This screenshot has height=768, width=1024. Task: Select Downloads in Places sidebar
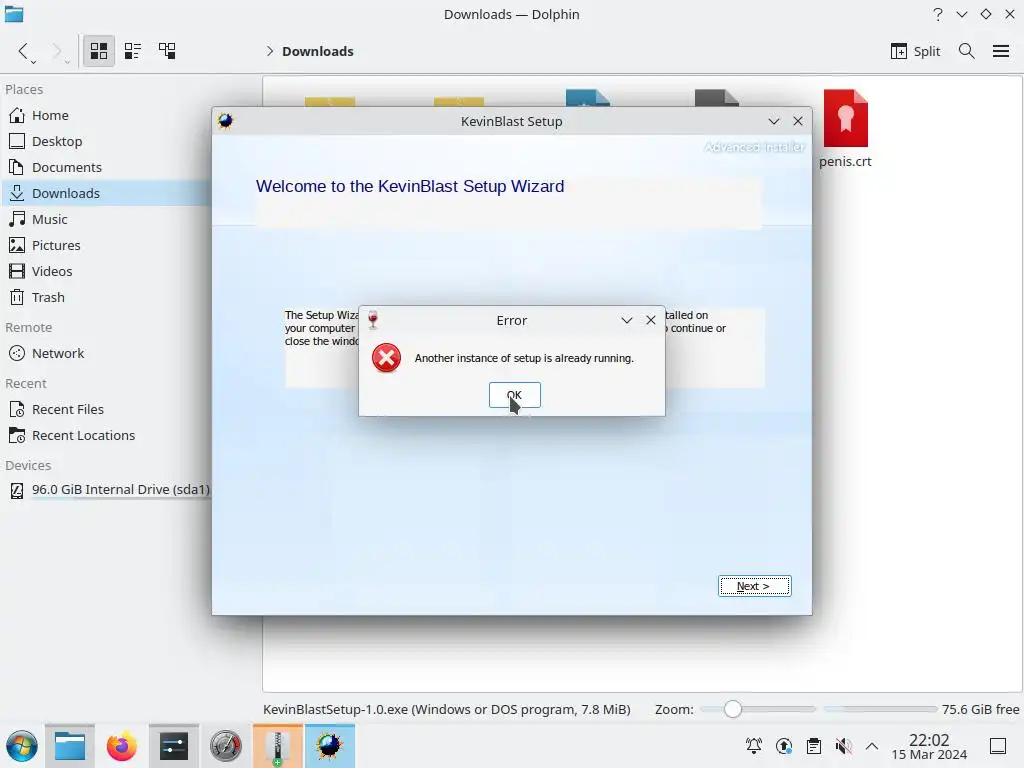[104, 193]
